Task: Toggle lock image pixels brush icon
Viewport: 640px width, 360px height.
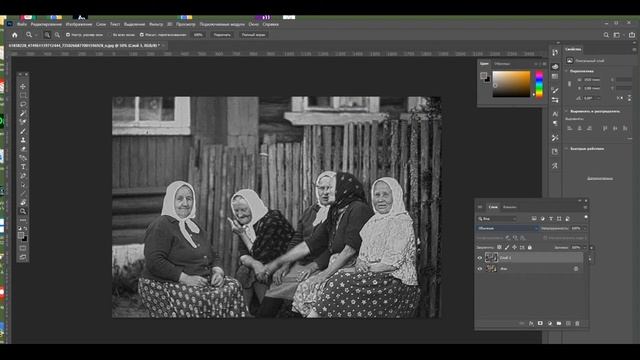Action: 507,247
